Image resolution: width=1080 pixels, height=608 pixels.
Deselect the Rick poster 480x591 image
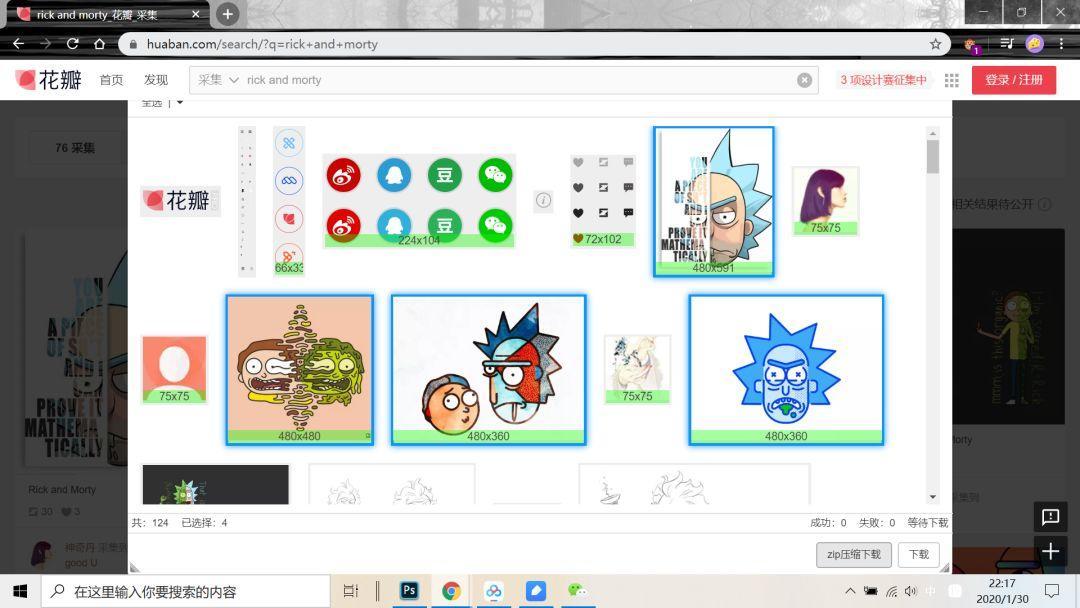tap(713, 201)
